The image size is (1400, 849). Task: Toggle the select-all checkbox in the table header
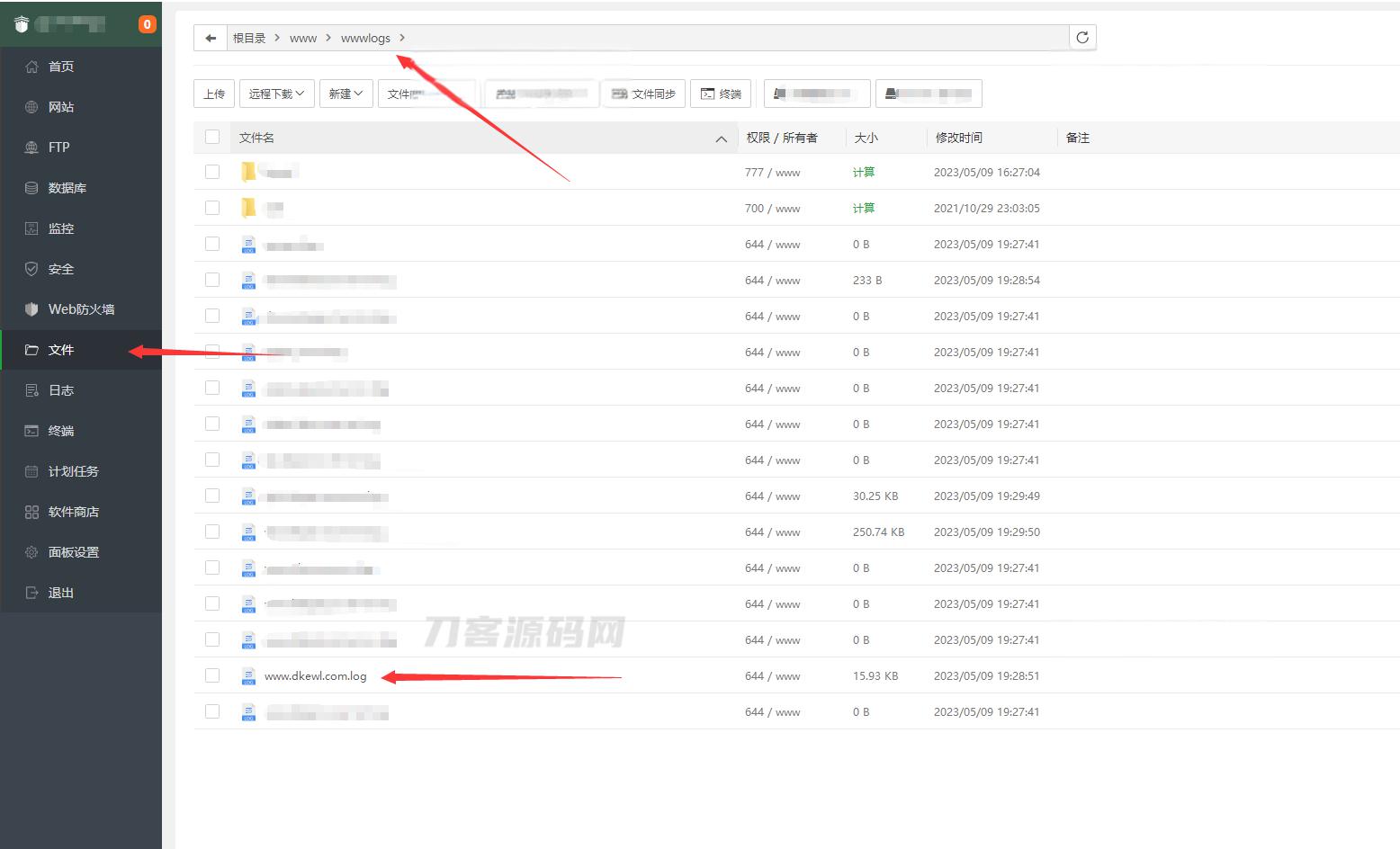212,137
